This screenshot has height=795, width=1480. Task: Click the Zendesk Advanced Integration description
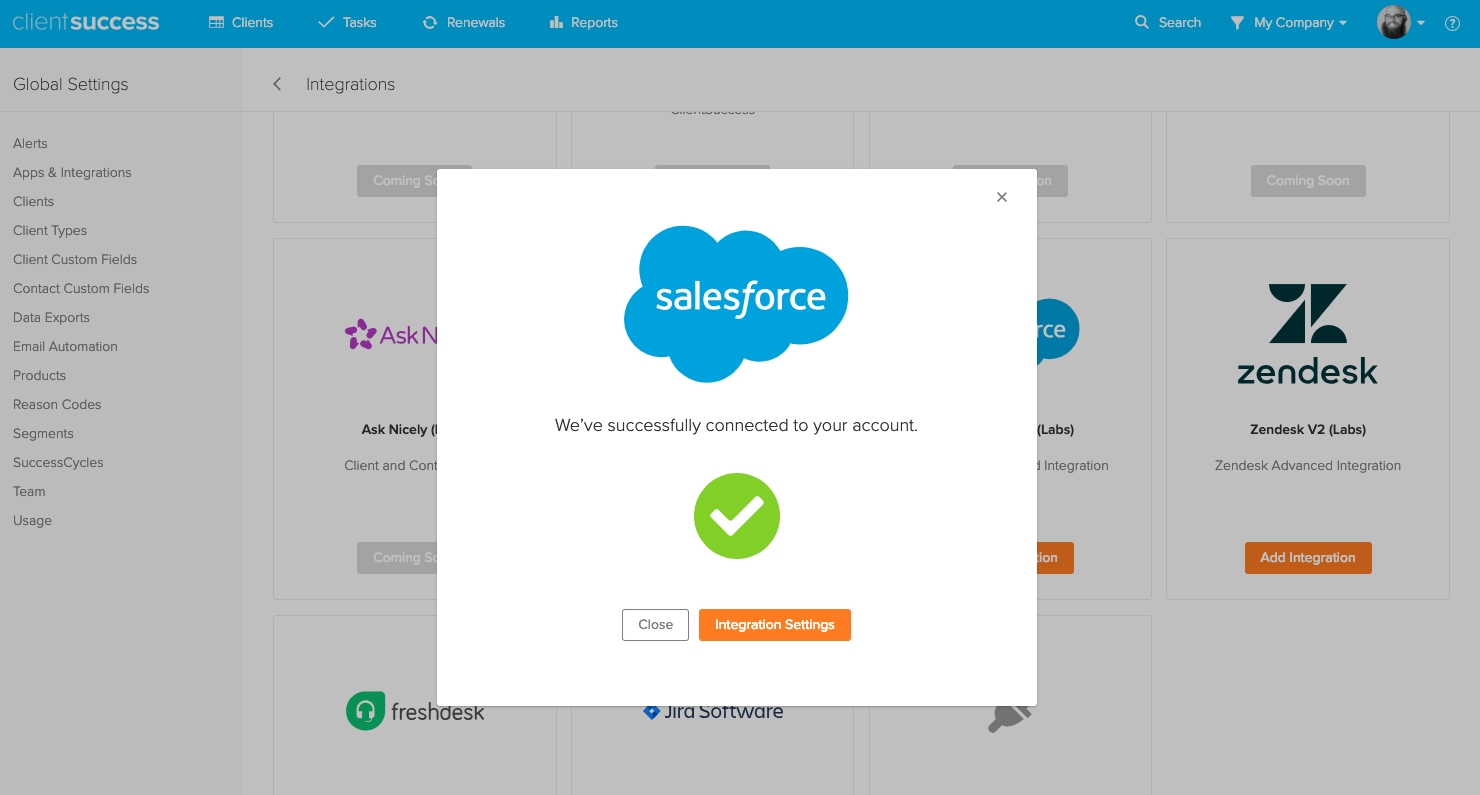pyautogui.click(x=1308, y=465)
